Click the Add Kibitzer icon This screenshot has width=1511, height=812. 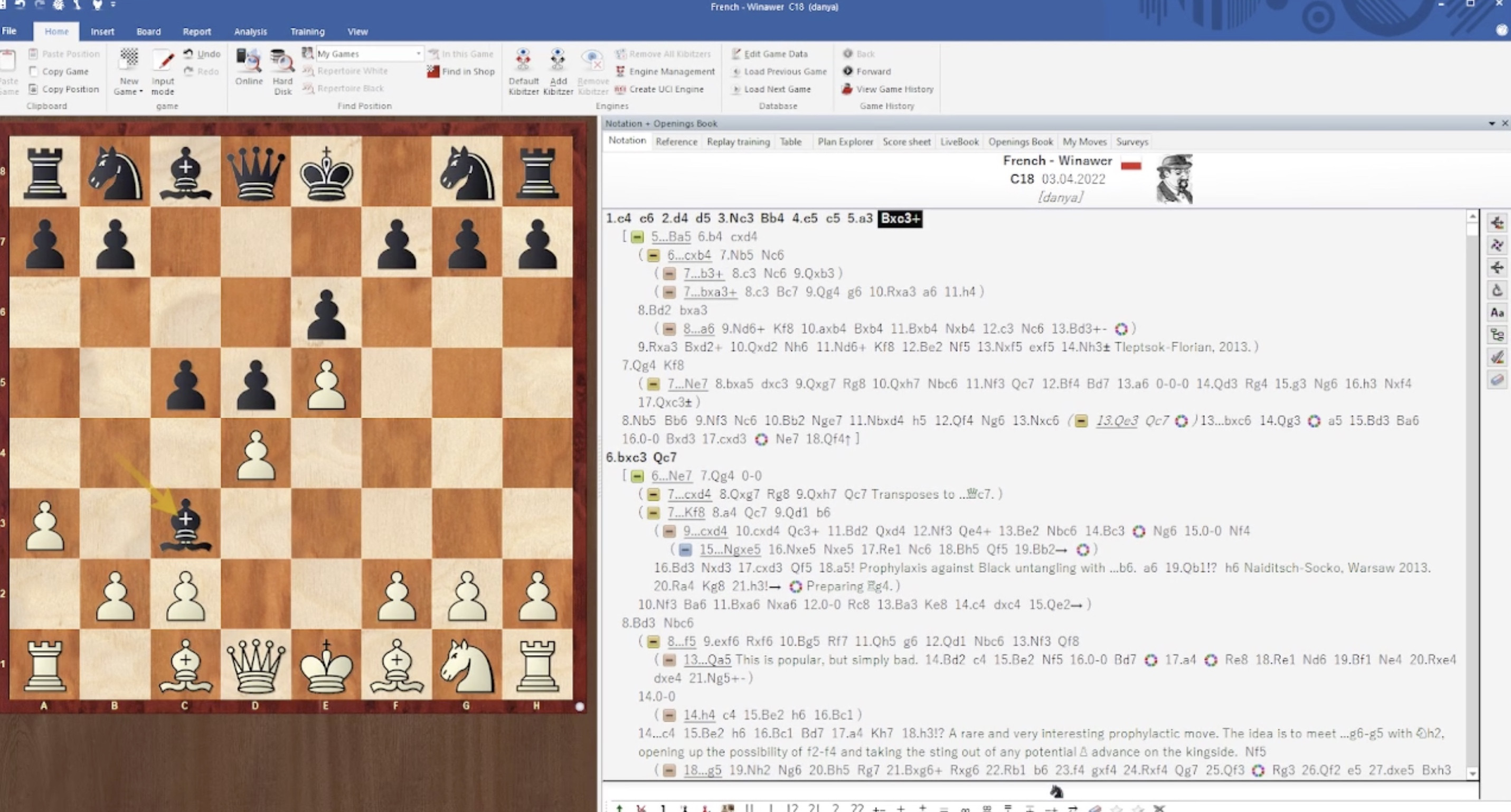tap(557, 60)
